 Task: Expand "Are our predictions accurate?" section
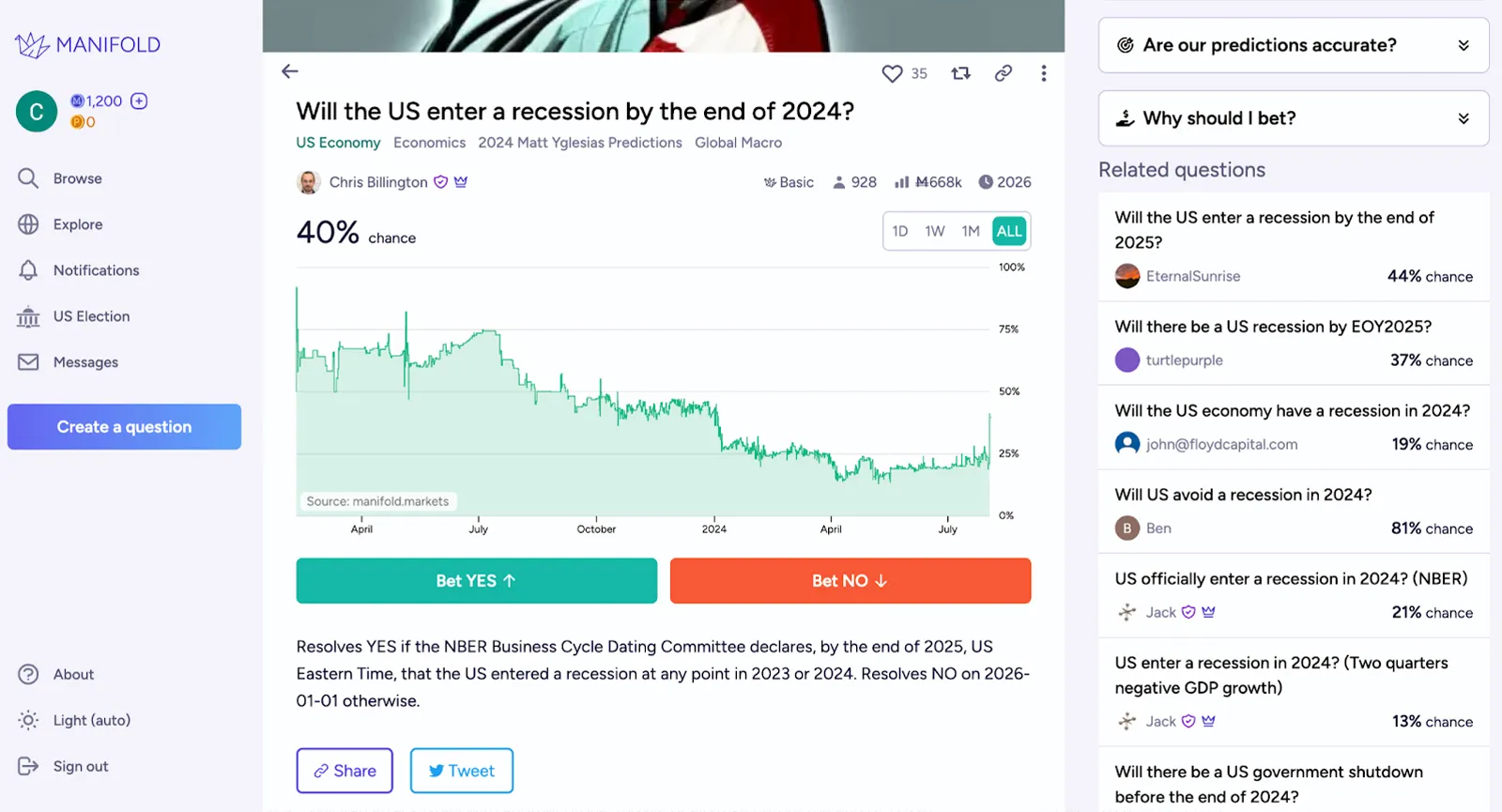tap(1294, 45)
